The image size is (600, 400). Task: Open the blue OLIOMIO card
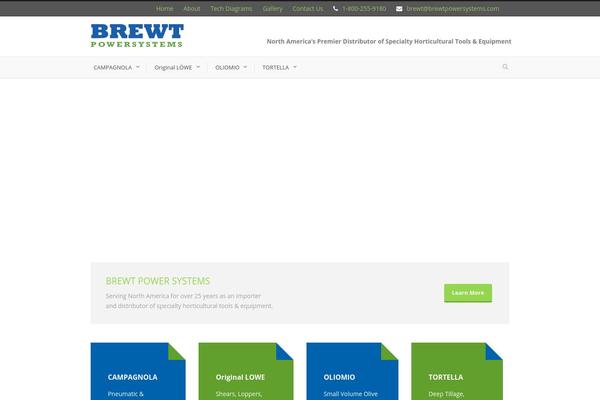coord(352,371)
